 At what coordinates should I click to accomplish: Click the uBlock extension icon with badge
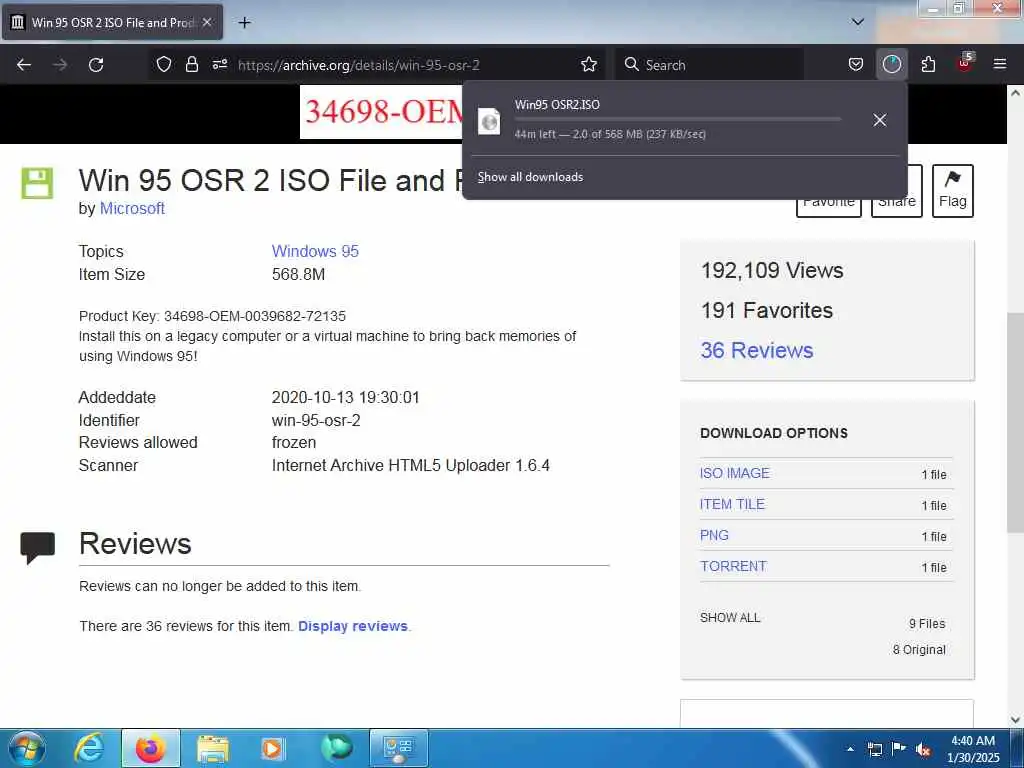click(x=965, y=63)
